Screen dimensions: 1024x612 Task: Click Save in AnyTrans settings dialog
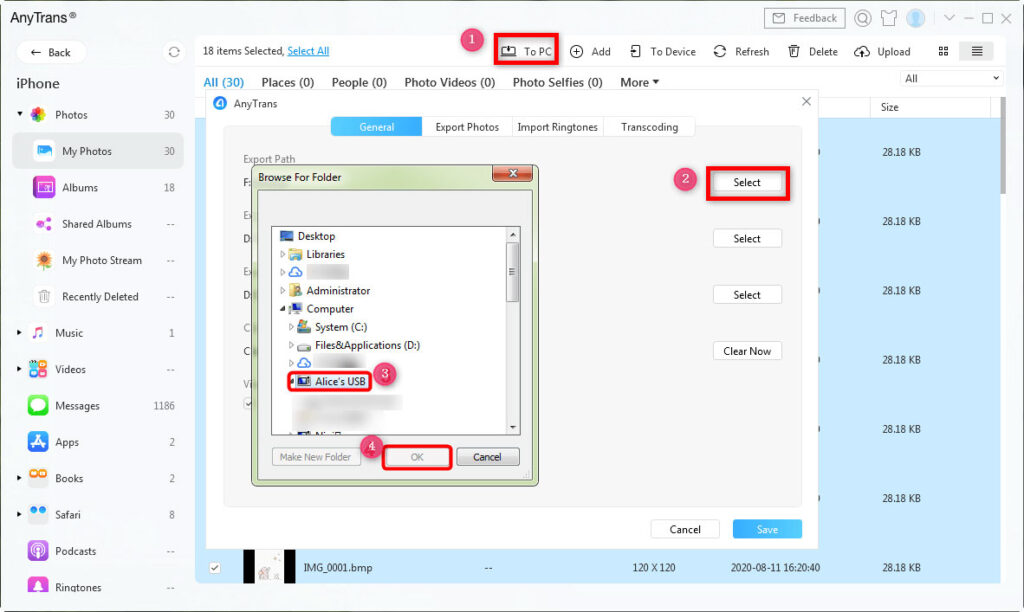tap(767, 529)
